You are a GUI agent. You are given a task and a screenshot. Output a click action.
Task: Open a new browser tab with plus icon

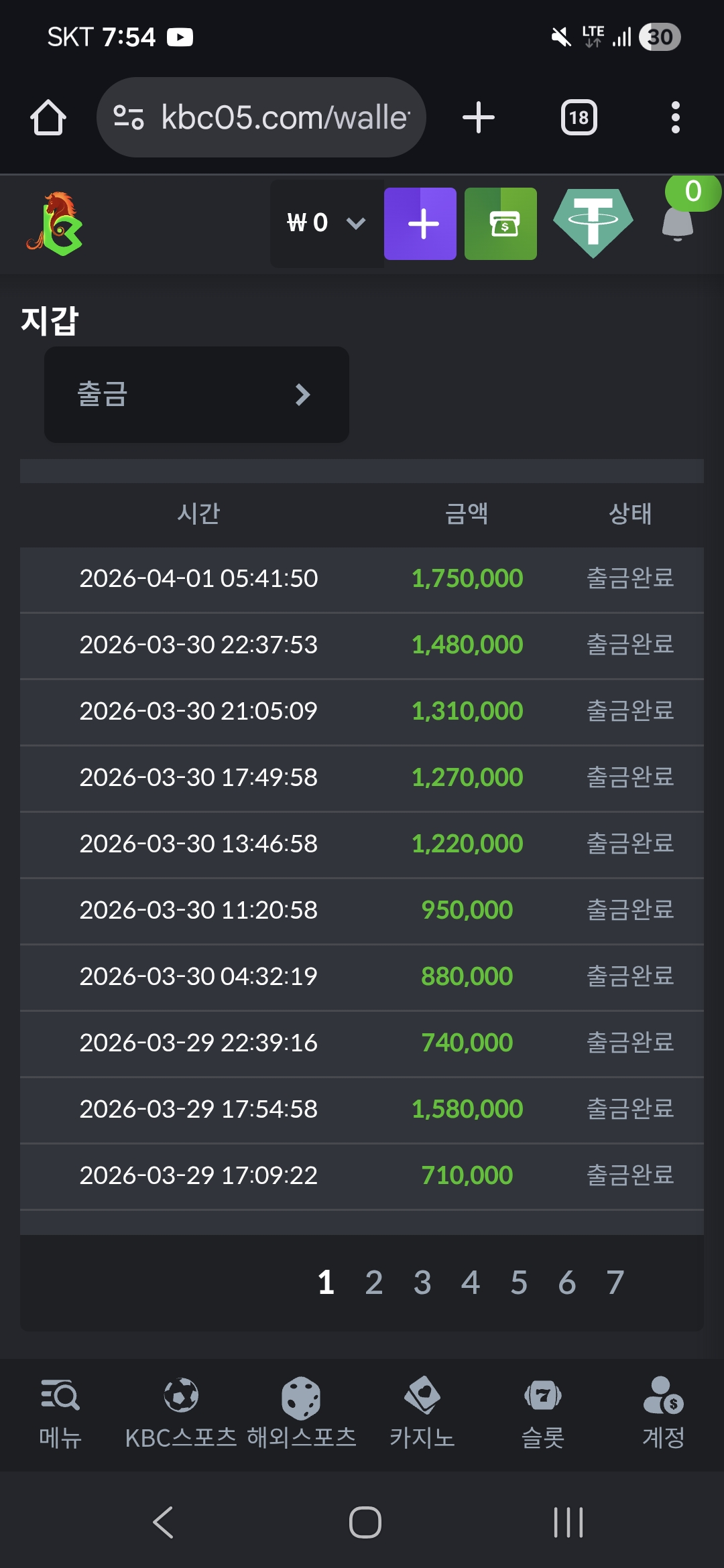479,118
